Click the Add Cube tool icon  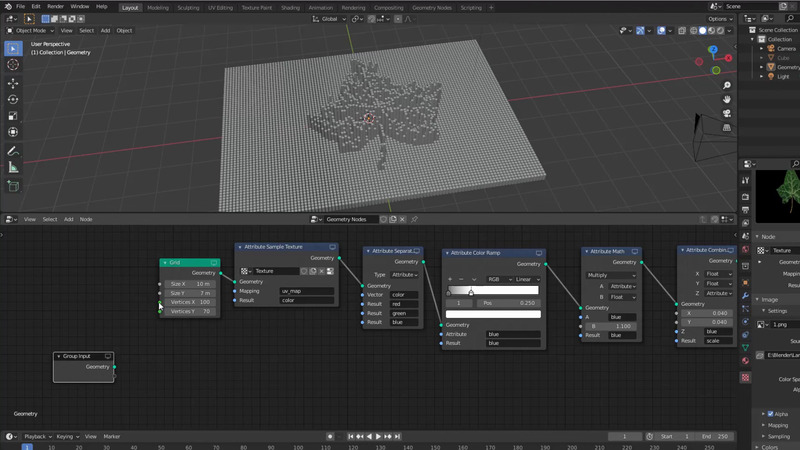13,186
